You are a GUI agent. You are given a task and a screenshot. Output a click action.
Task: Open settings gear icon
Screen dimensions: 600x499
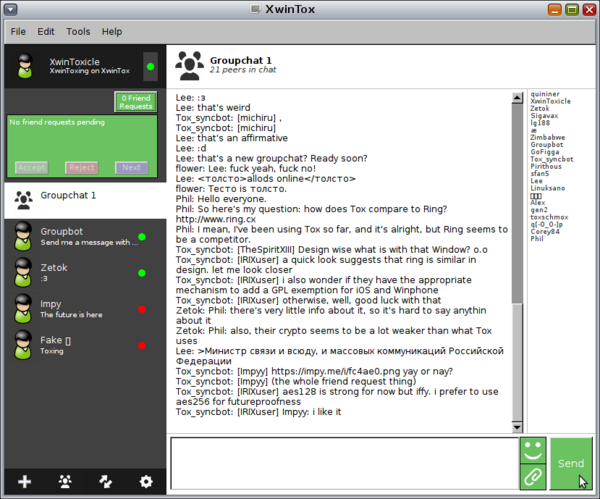tap(146, 481)
